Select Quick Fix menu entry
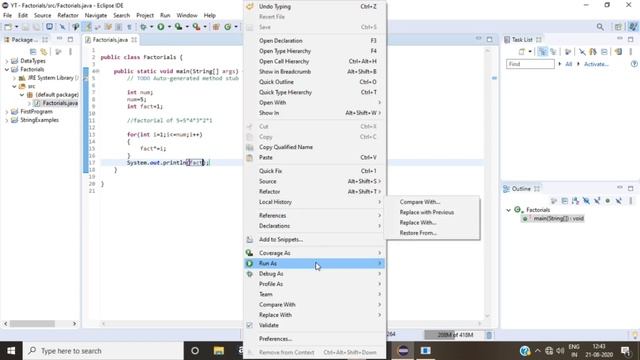This screenshot has height=360, width=640. 315,171
